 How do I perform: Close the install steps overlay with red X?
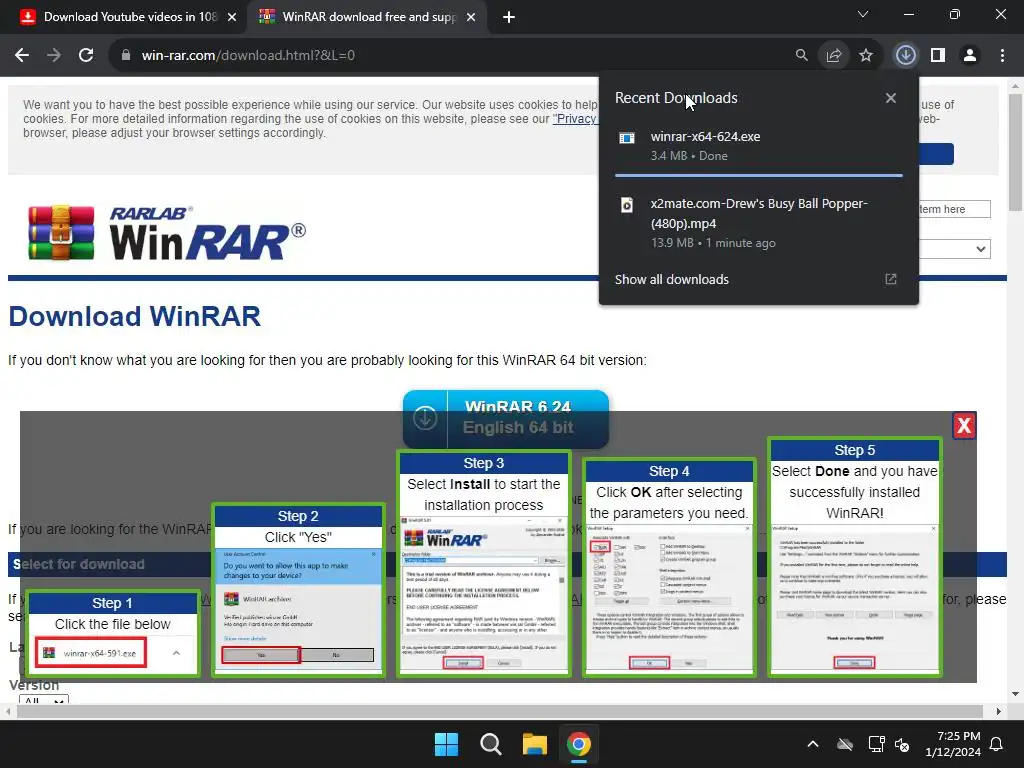(964, 426)
